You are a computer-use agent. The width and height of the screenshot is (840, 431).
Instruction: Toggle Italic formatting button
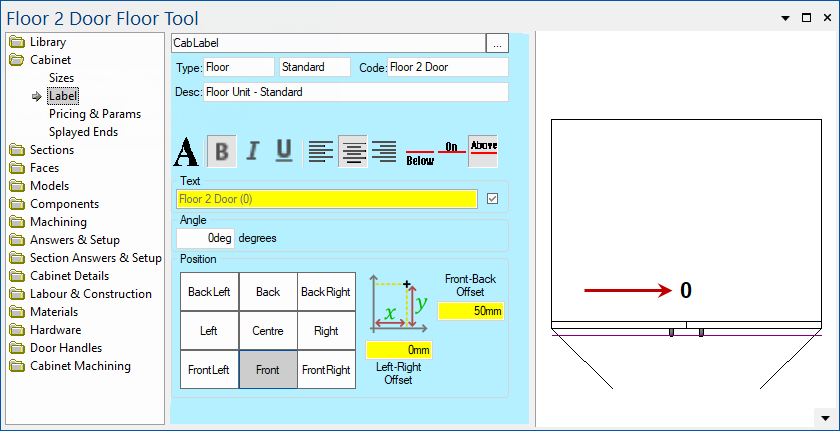click(x=252, y=152)
